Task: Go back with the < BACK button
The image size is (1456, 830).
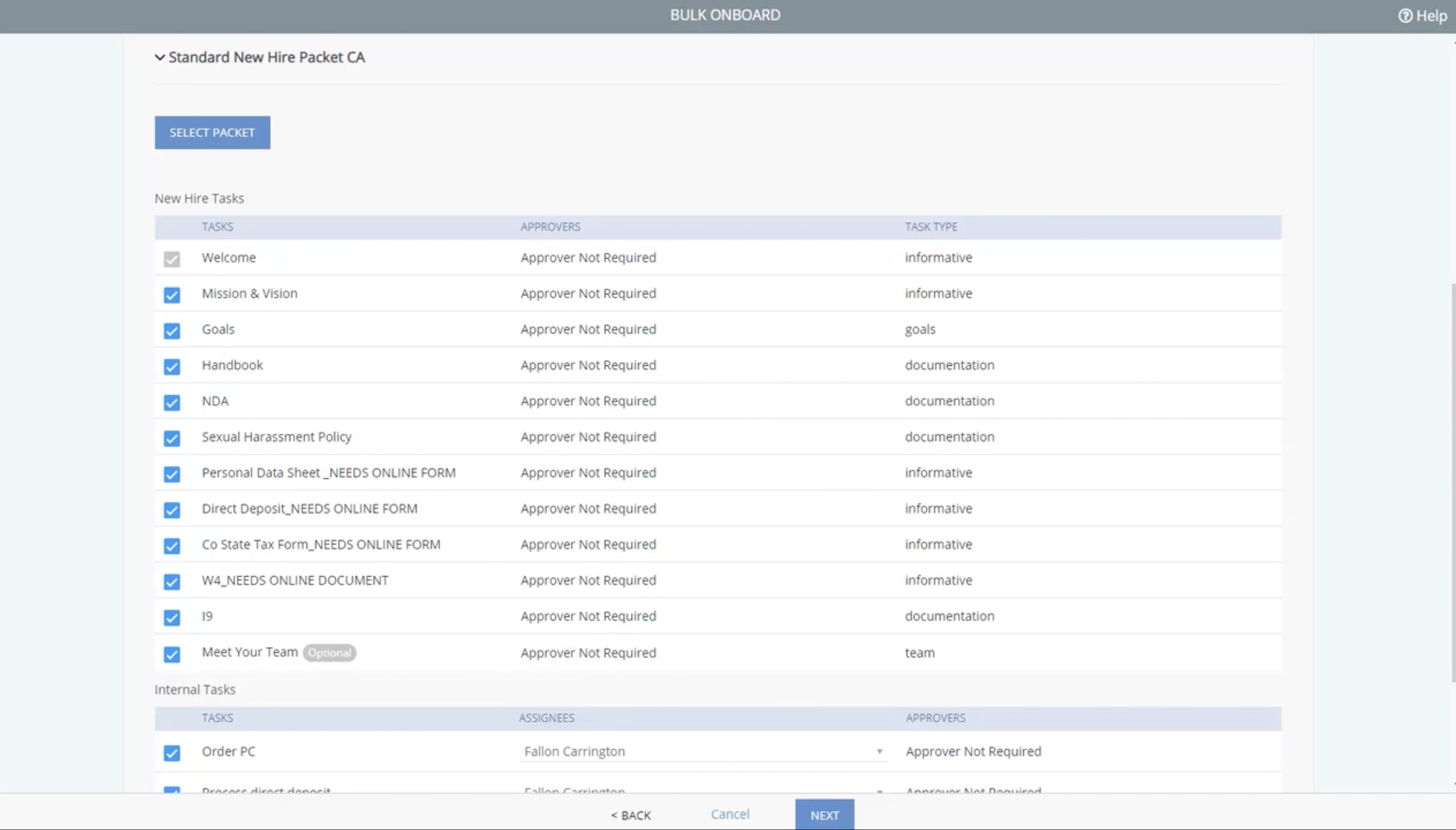Action: (630, 815)
